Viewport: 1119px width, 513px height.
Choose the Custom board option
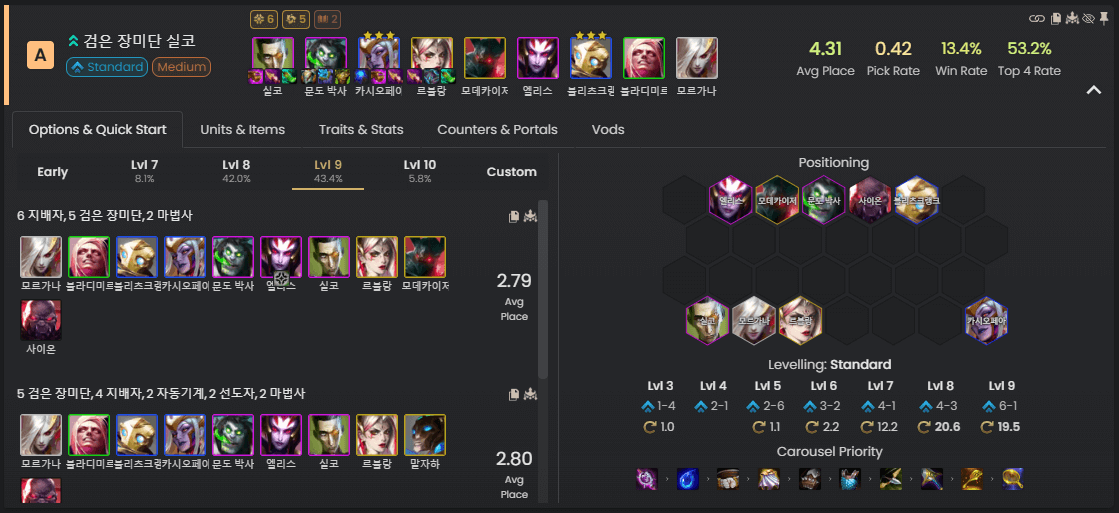point(512,172)
